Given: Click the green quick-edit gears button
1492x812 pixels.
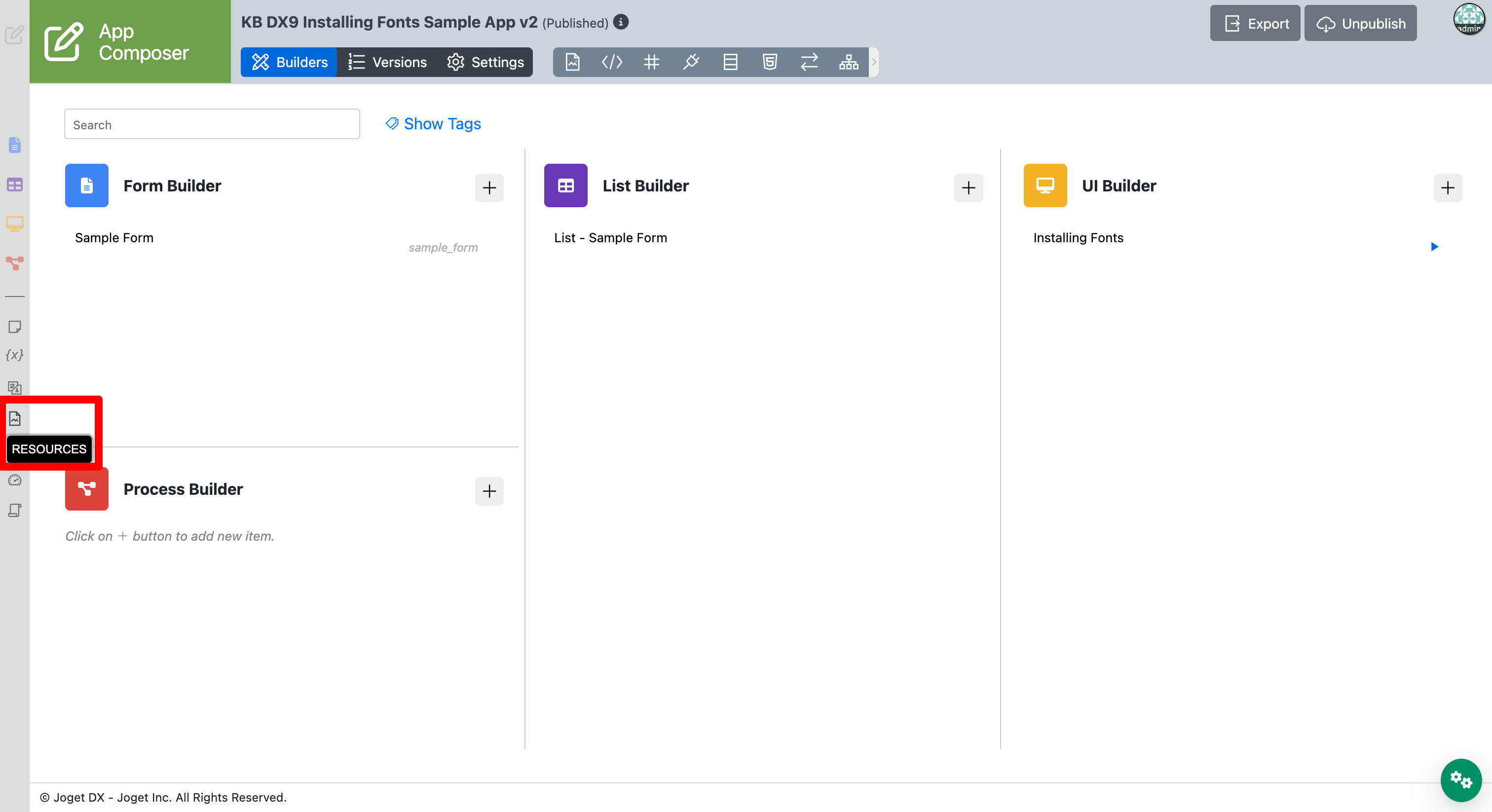Looking at the screenshot, I should tap(1461, 779).
